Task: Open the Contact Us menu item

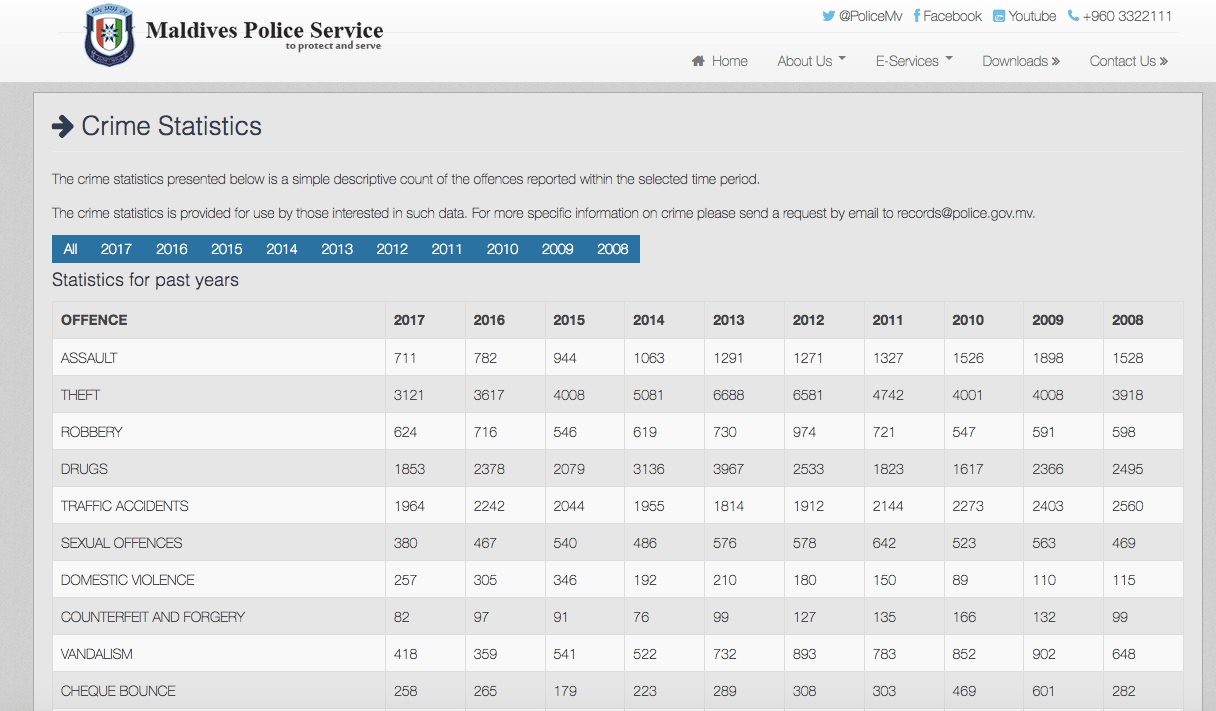Action: [1129, 61]
